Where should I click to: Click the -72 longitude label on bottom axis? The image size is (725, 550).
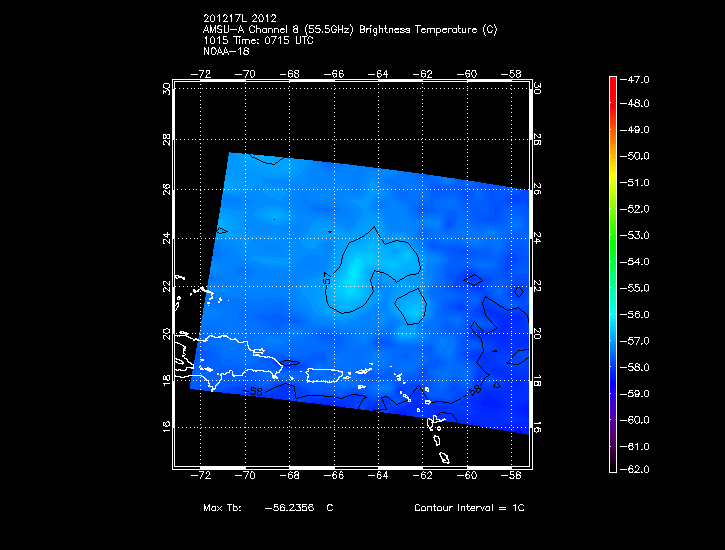click(x=201, y=475)
